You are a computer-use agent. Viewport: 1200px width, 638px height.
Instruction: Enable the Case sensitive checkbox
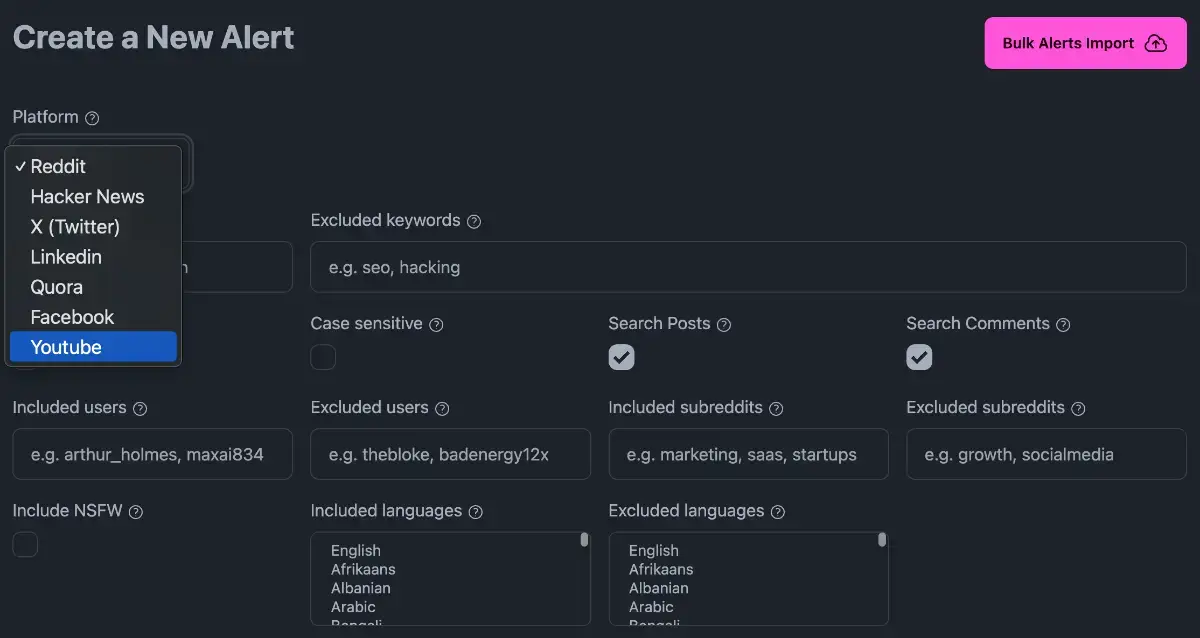coord(323,357)
